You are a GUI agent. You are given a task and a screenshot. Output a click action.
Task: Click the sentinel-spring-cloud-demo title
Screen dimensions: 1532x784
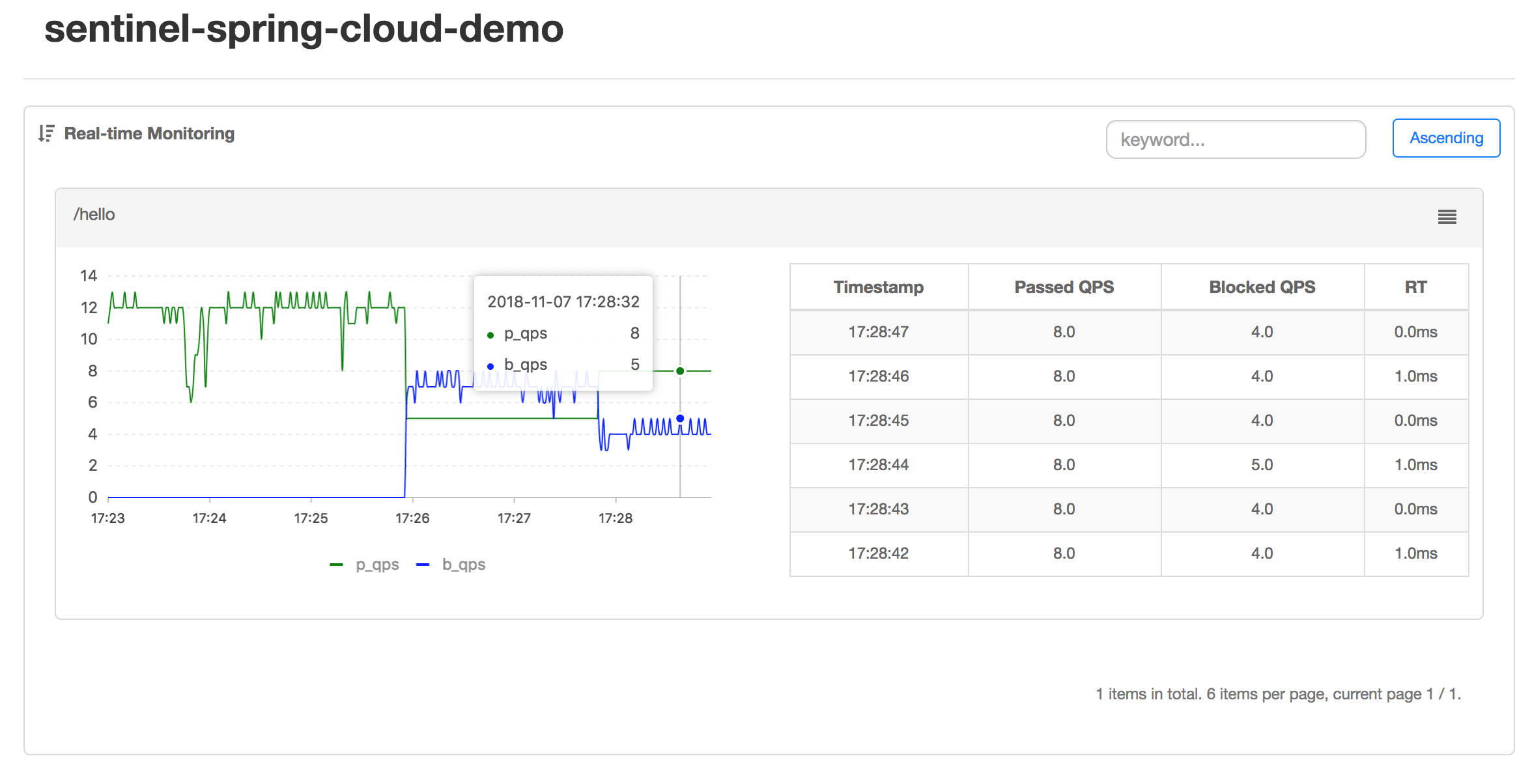coord(304,29)
